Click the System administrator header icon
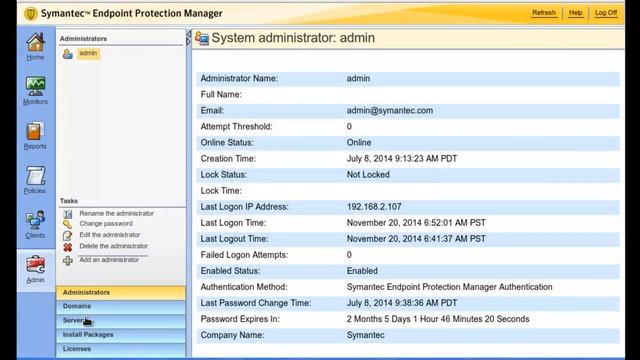The height and width of the screenshot is (360, 640). click(202, 38)
